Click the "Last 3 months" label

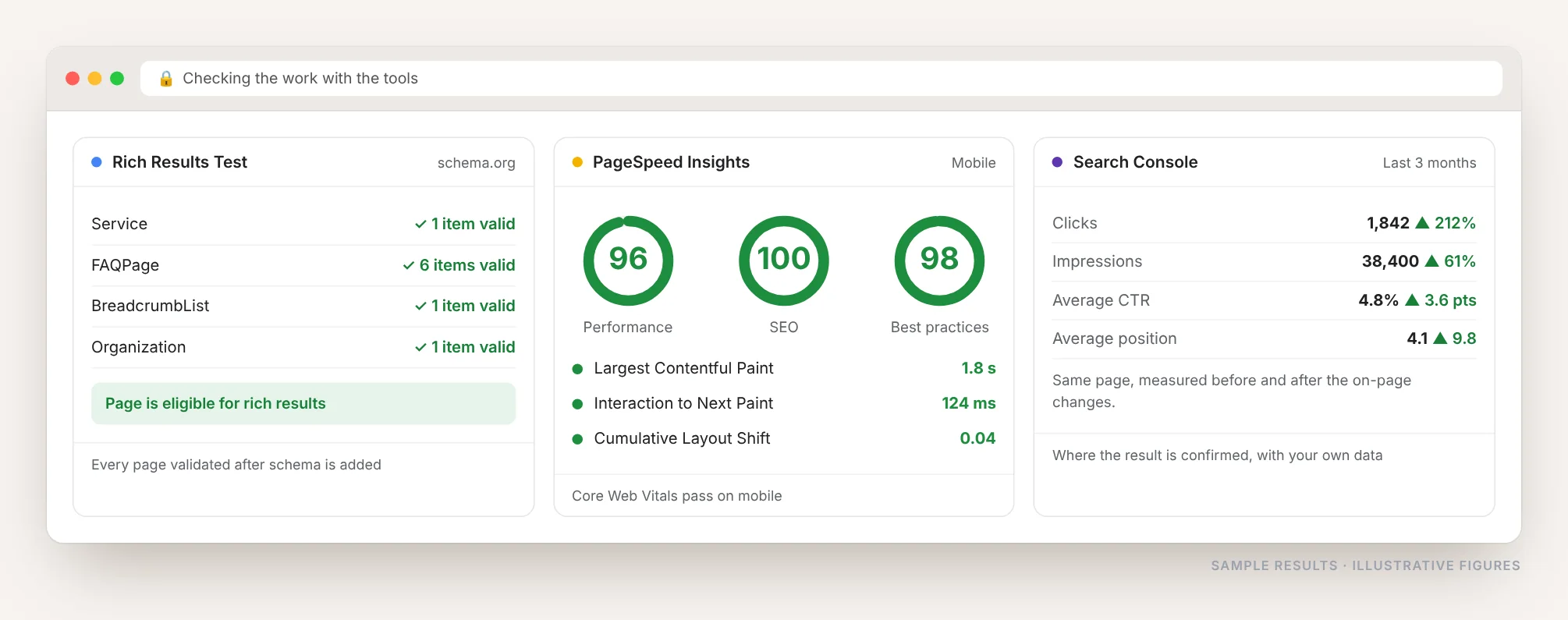point(1430,163)
